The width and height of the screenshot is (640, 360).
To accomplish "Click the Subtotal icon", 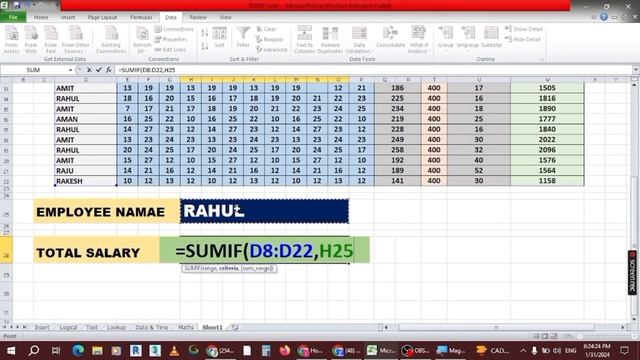I will (x=491, y=38).
